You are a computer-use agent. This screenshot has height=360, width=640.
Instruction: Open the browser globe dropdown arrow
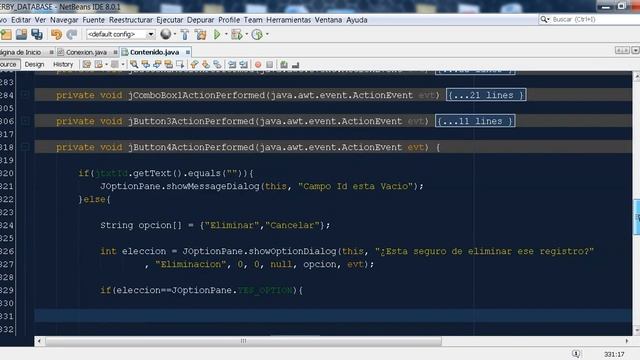pyautogui.click(x=175, y=34)
